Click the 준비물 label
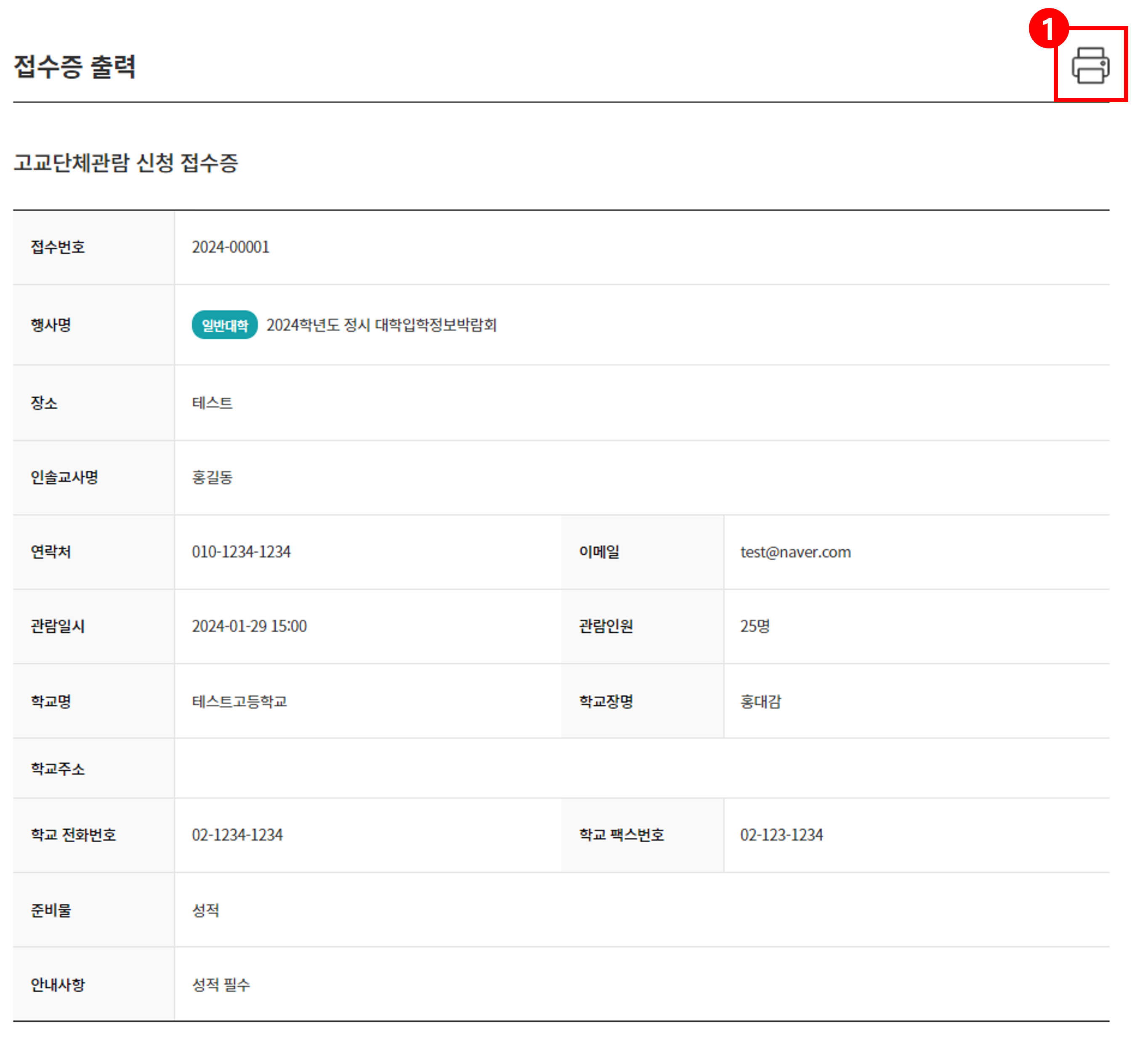Viewport: 1148px width, 1041px height. (51, 910)
